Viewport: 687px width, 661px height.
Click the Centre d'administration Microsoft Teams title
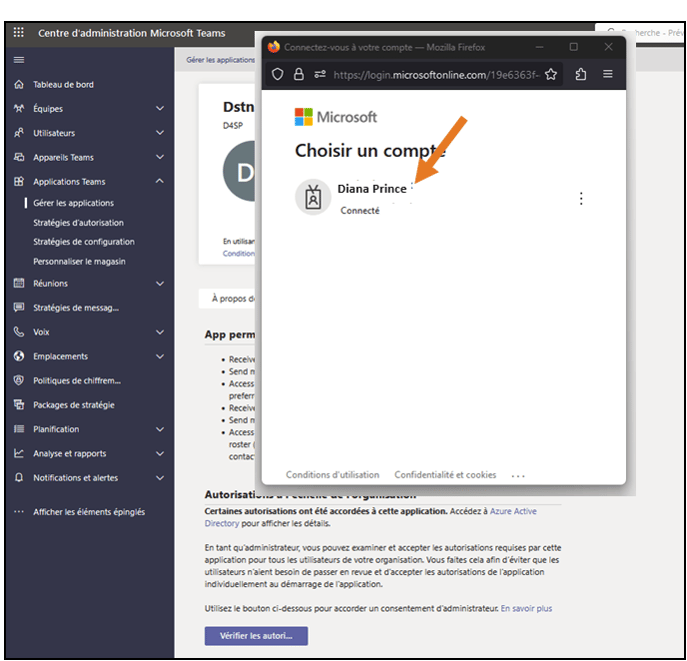131,33
